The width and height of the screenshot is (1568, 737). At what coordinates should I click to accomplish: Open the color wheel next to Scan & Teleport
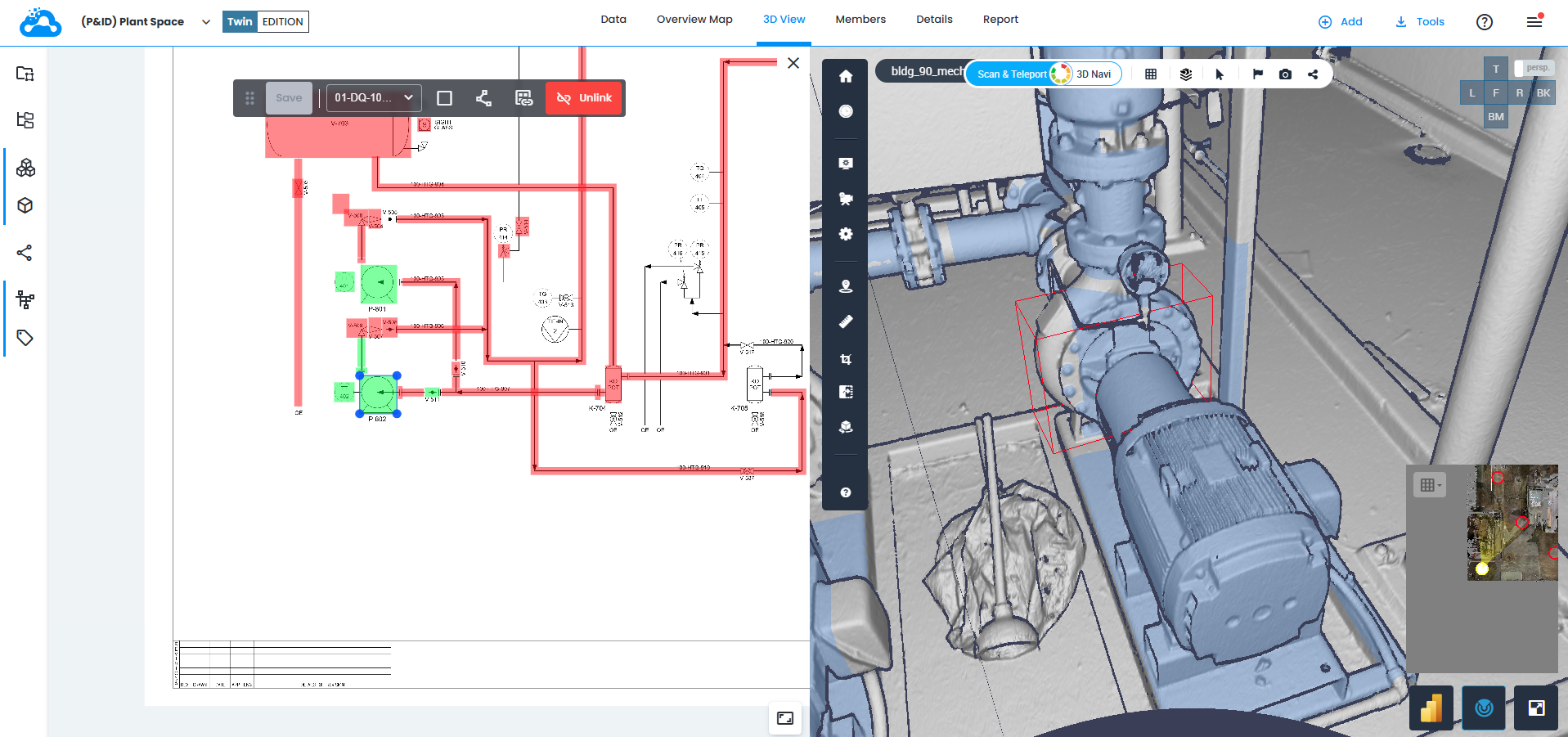pos(1060,73)
